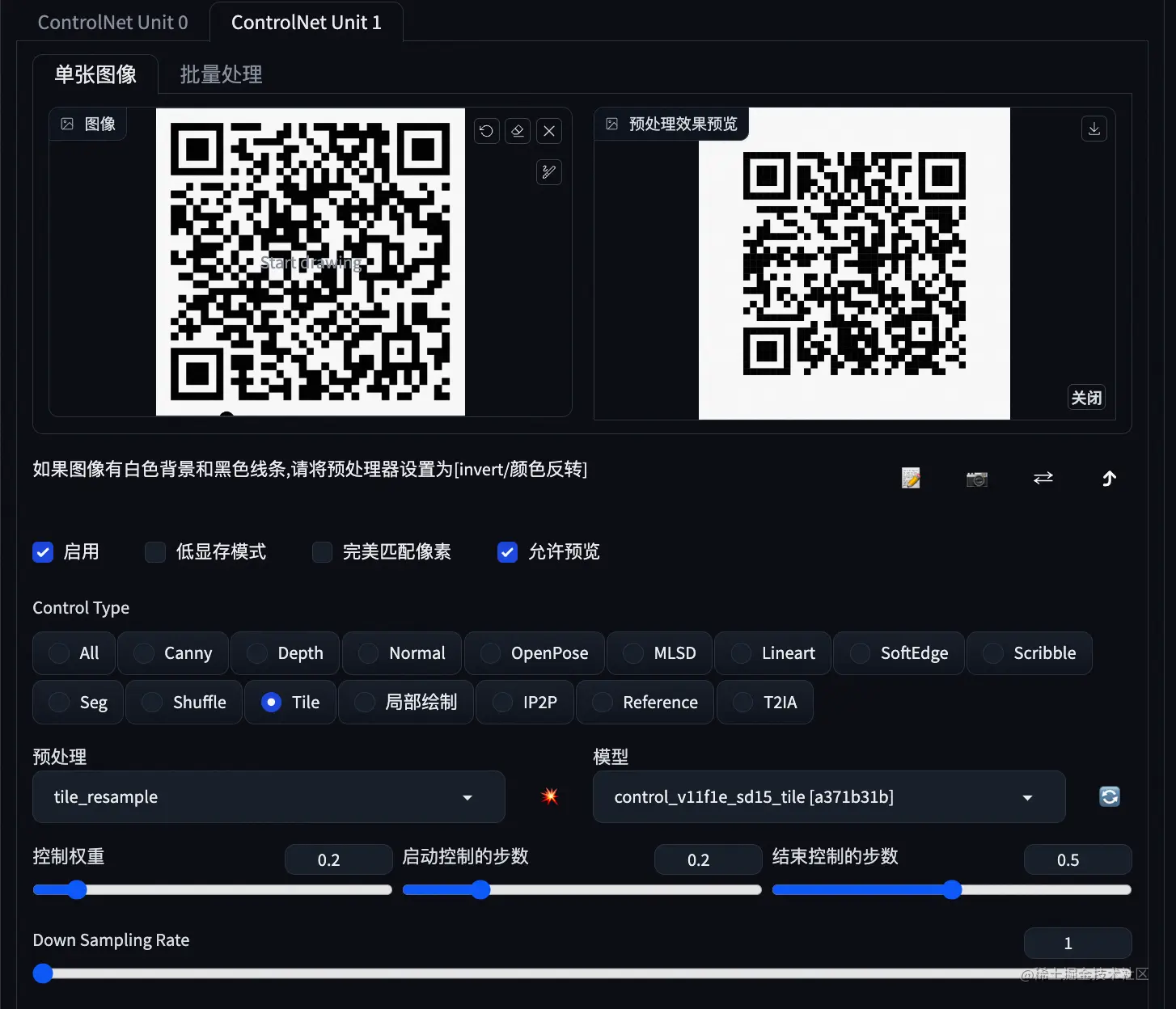Enable the 完美匹配像素 checkbox

coord(322,552)
